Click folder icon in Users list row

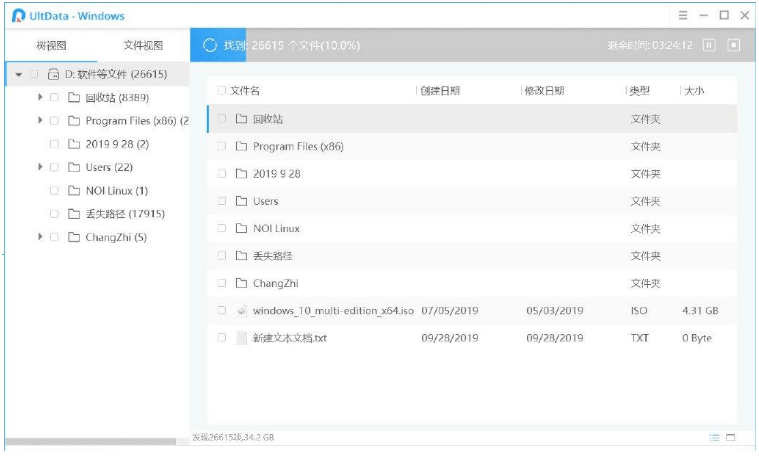point(241,201)
